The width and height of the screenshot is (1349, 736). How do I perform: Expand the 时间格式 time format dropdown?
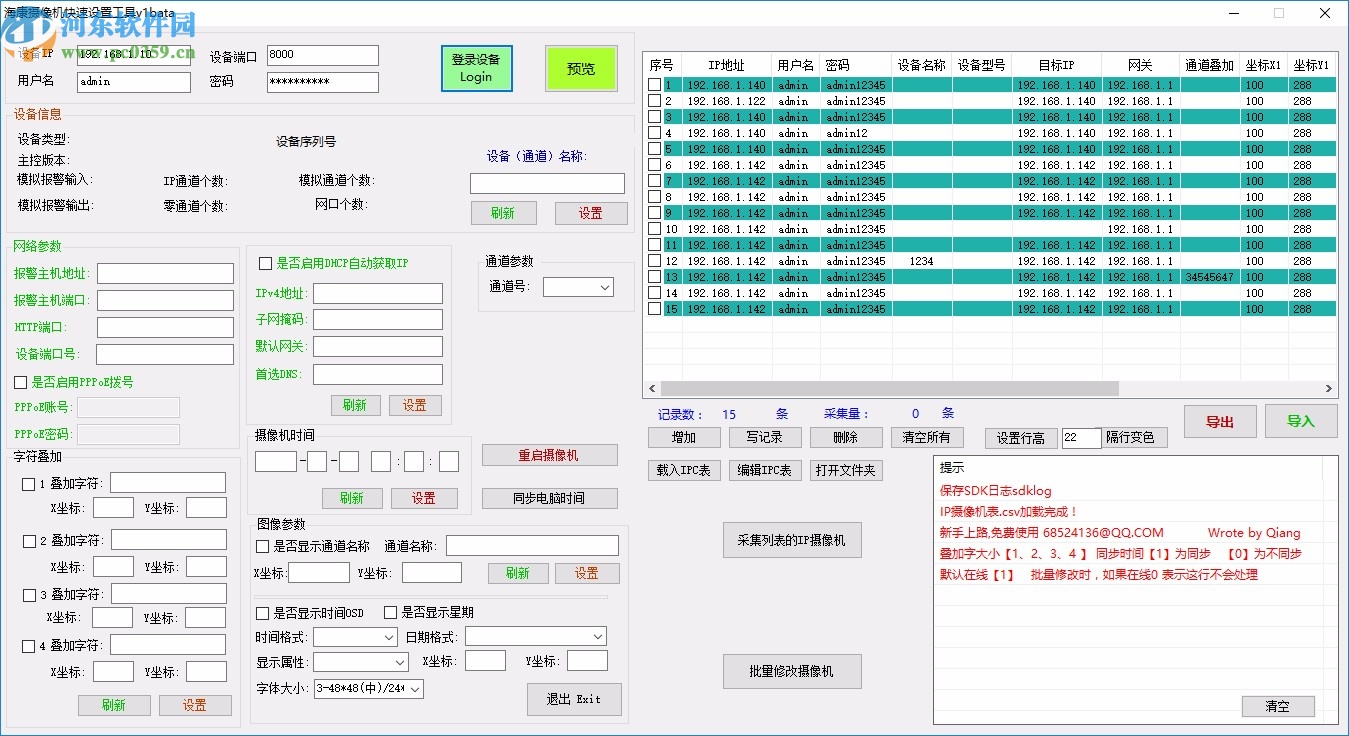pyautogui.click(x=355, y=636)
